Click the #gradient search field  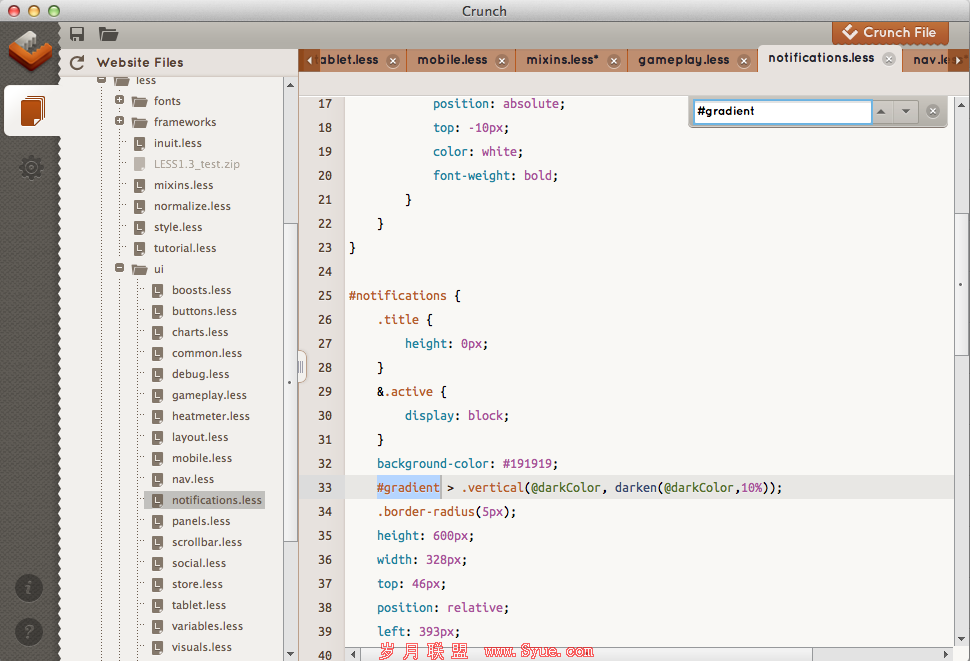[x=782, y=111]
